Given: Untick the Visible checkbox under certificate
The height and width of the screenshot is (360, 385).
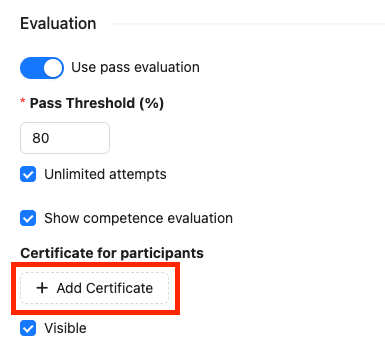Looking at the screenshot, I should (28, 328).
